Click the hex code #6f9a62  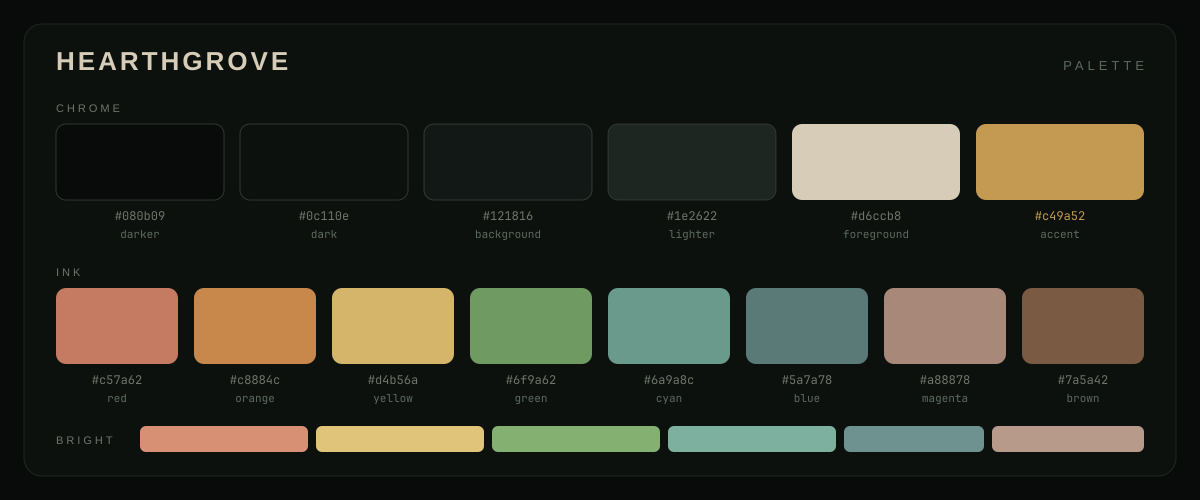531,380
